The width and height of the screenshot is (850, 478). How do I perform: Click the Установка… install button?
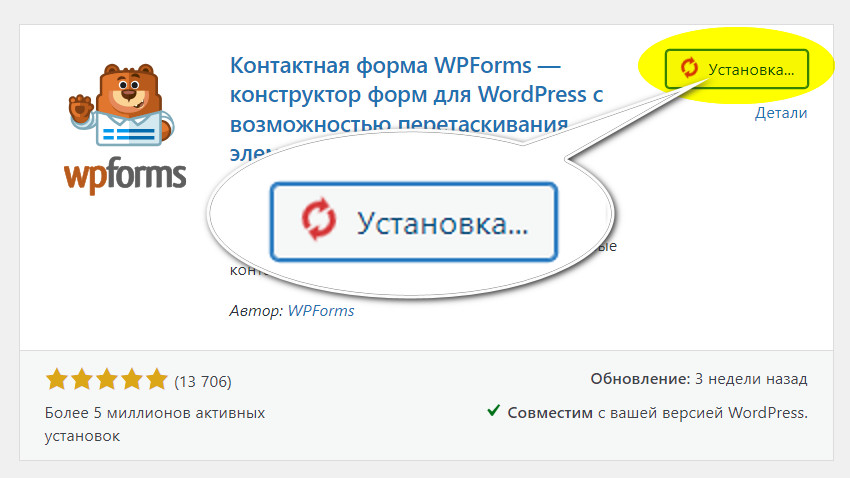(x=737, y=69)
